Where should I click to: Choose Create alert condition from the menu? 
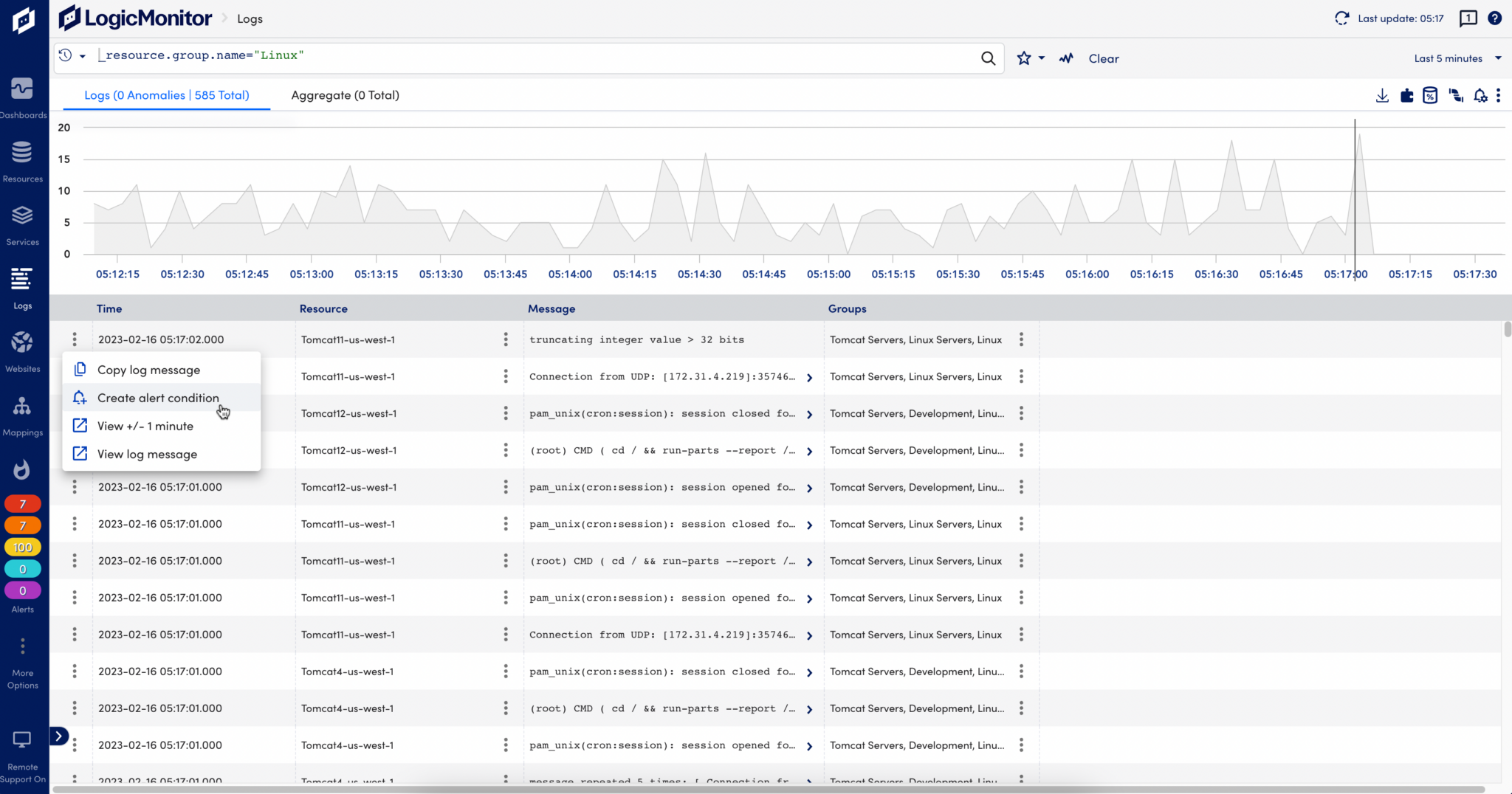click(158, 397)
